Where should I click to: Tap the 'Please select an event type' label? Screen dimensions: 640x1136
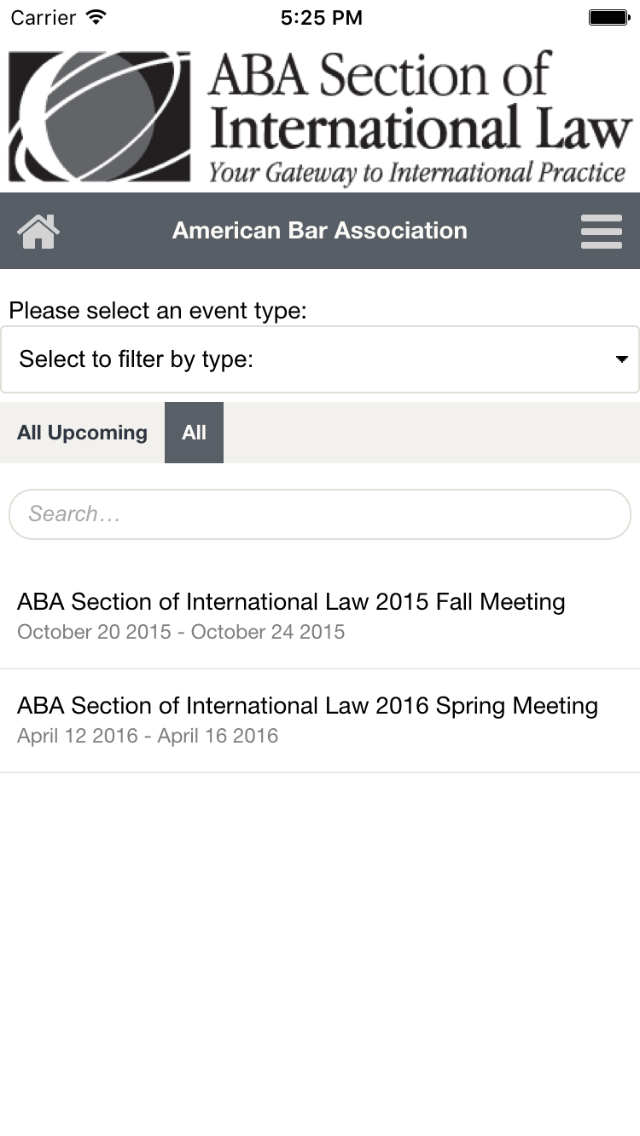click(158, 310)
